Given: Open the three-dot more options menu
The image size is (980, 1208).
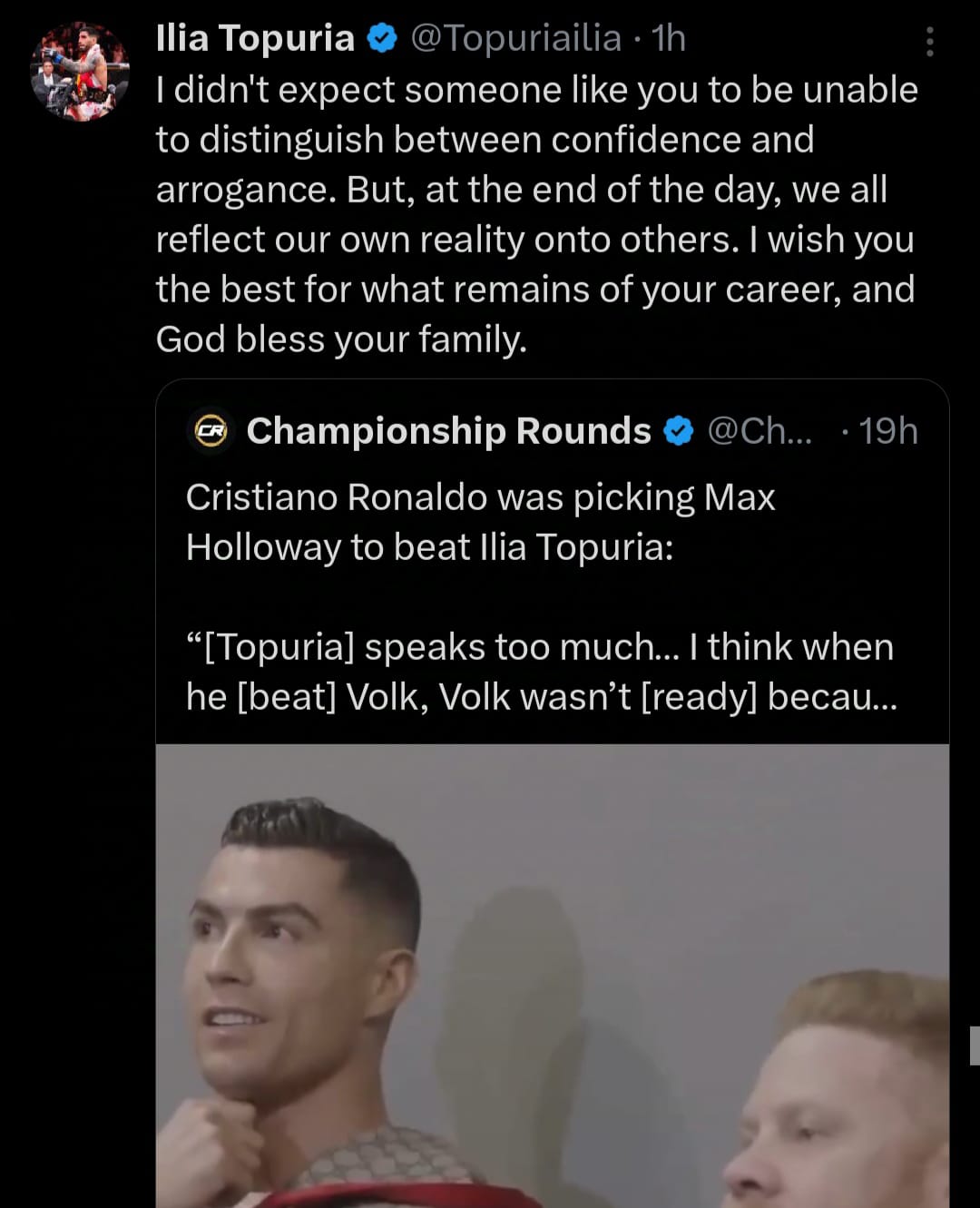Looking at the screenshot, I should 929,42.
